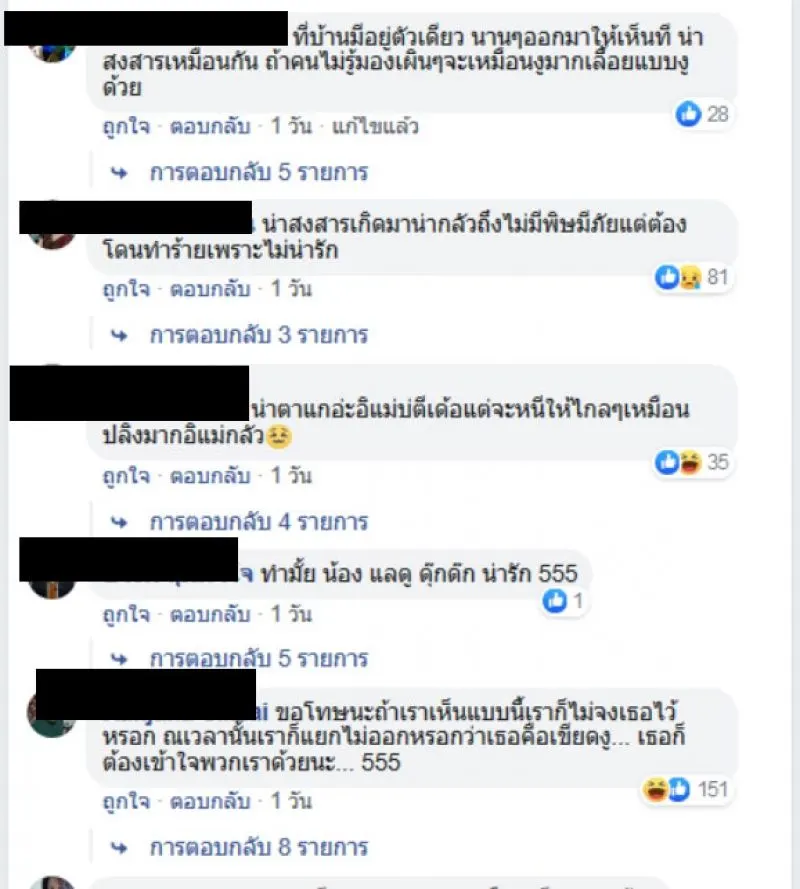800x889 pixels.
Task: Expand 'การตอบกลับ 3 รายการ' replies
Action: (x=259, y=336)
